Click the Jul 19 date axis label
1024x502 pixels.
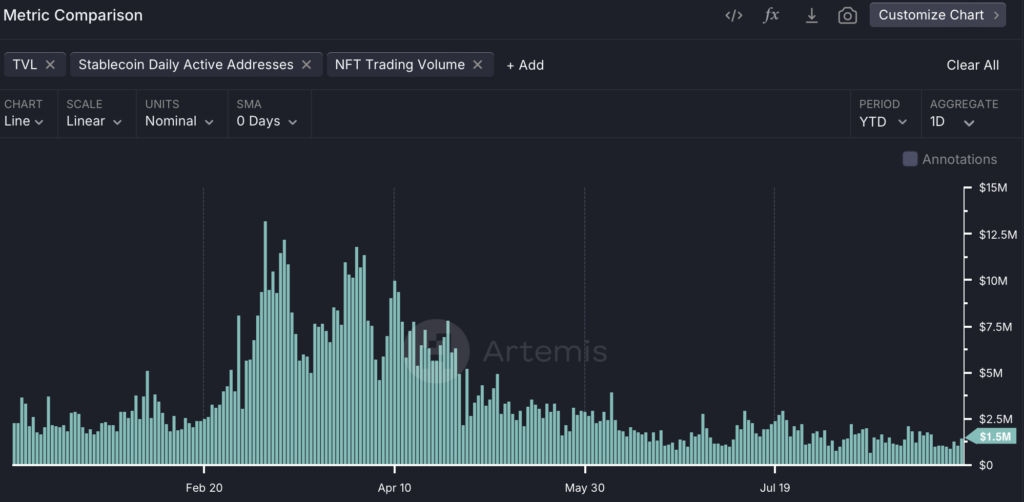(x=775, y=488)
